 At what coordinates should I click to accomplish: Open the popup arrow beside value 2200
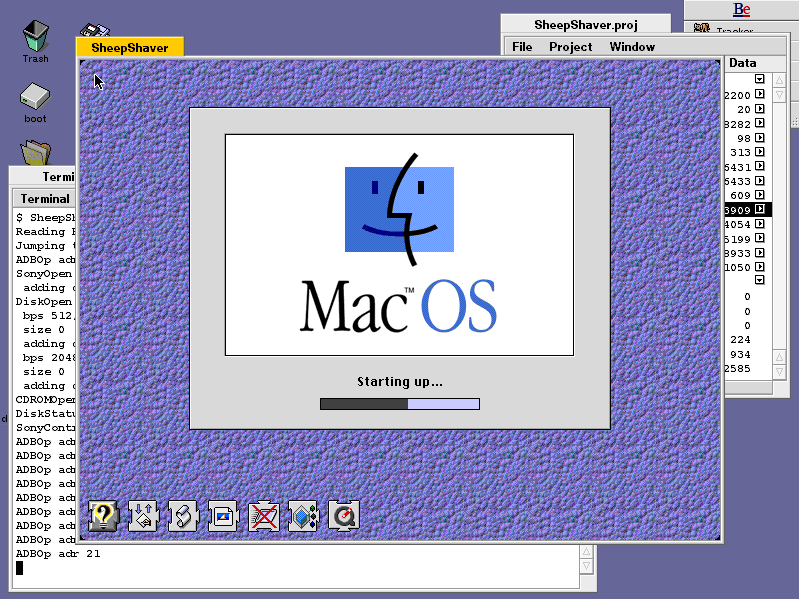pos(760,95)
